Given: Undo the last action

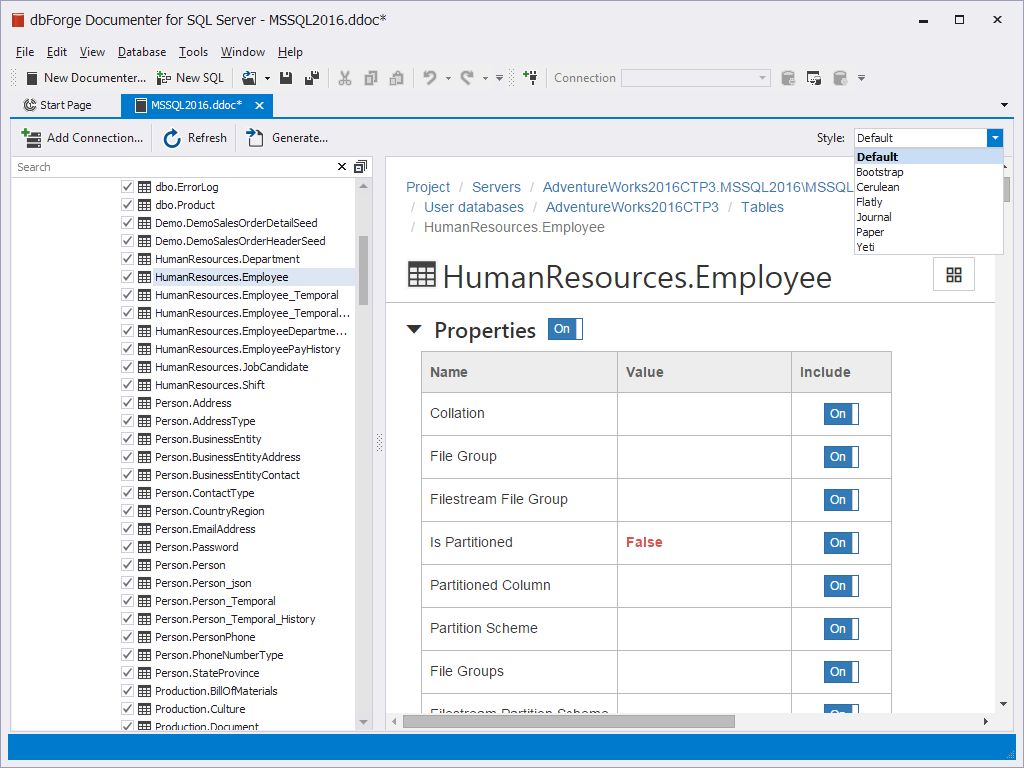Looking at the screenshot, I should point(428,78).
